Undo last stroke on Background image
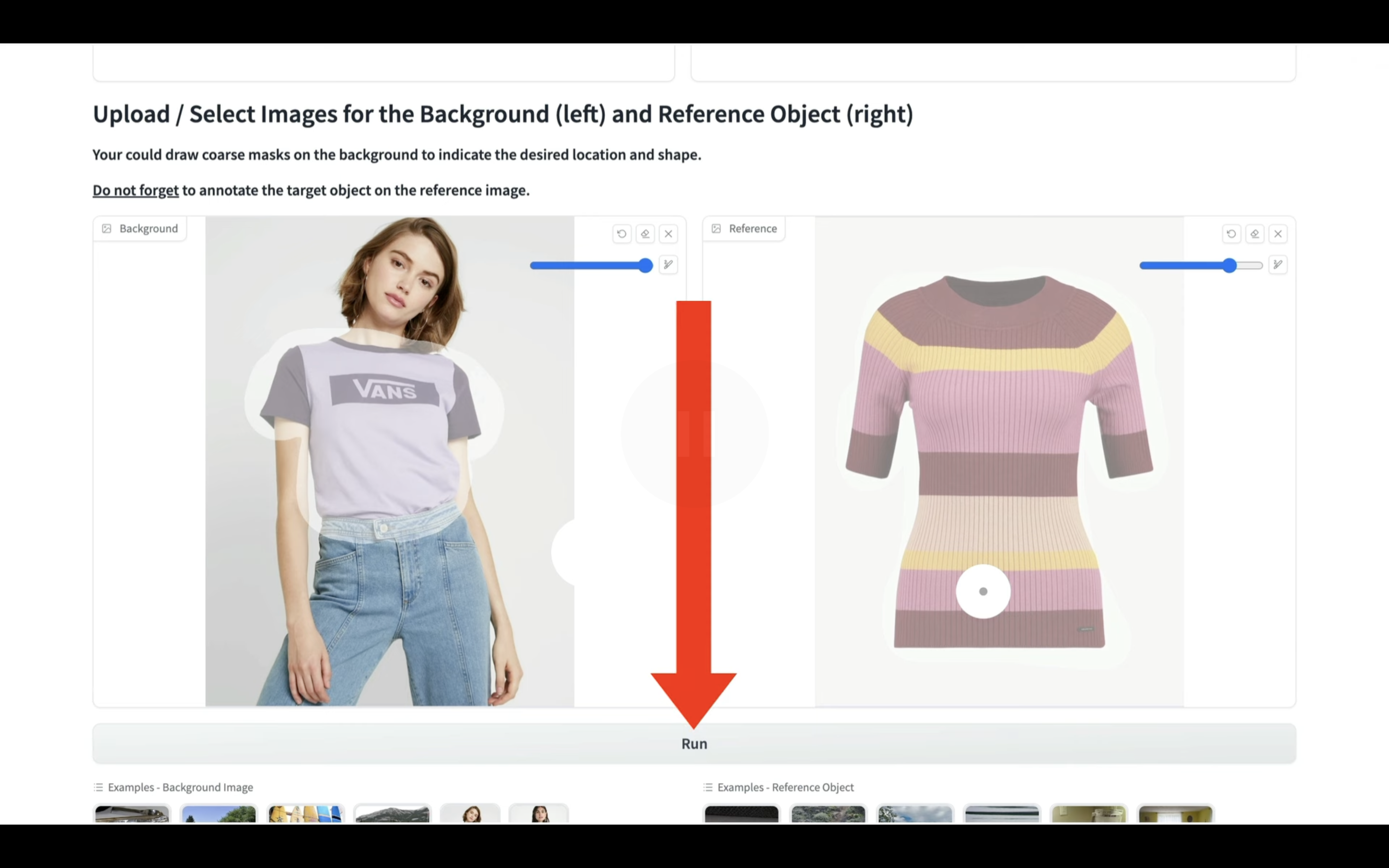 pos(622,234)
